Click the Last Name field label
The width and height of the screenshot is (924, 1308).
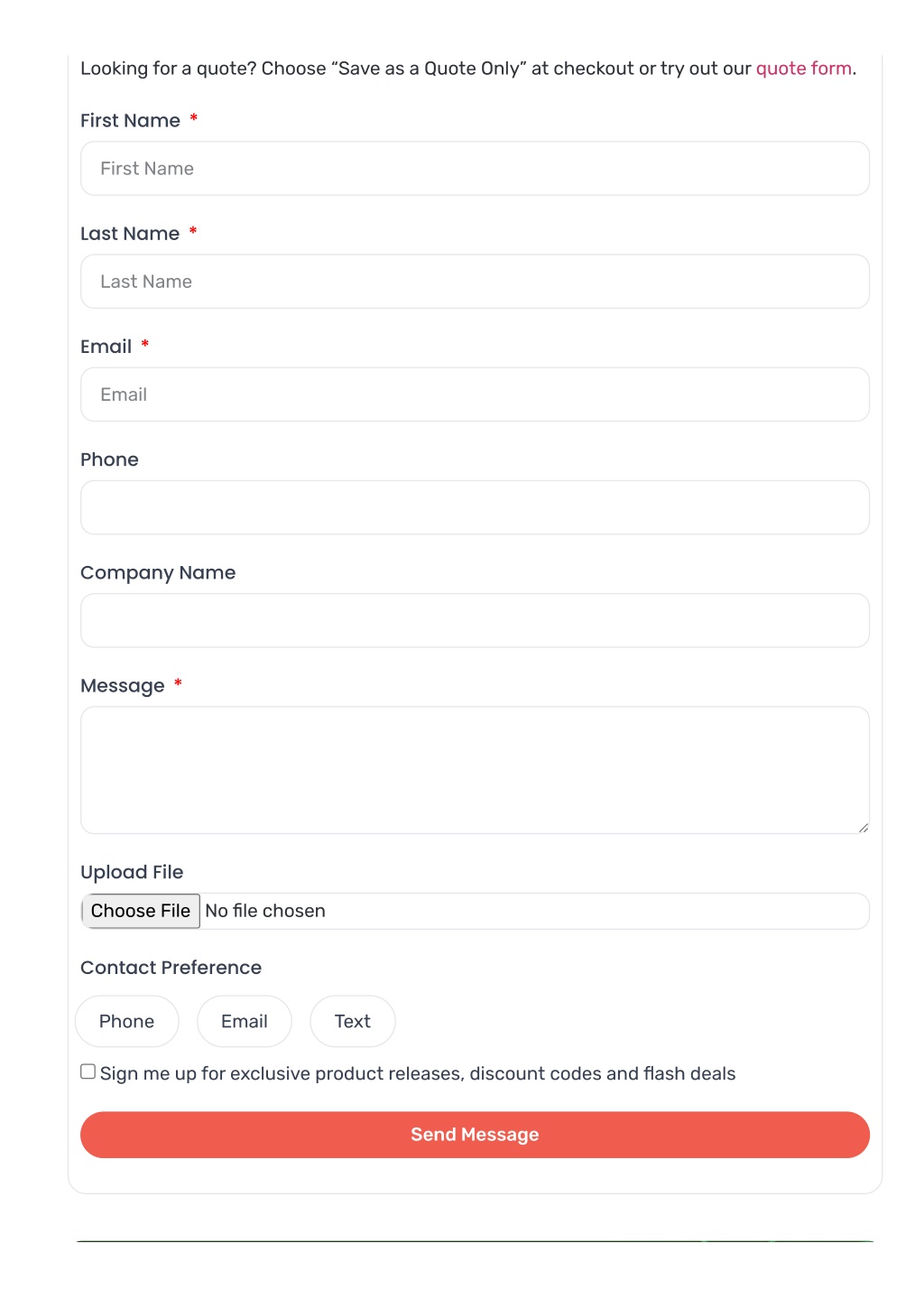pyautogui.click(x=131, y=234)
